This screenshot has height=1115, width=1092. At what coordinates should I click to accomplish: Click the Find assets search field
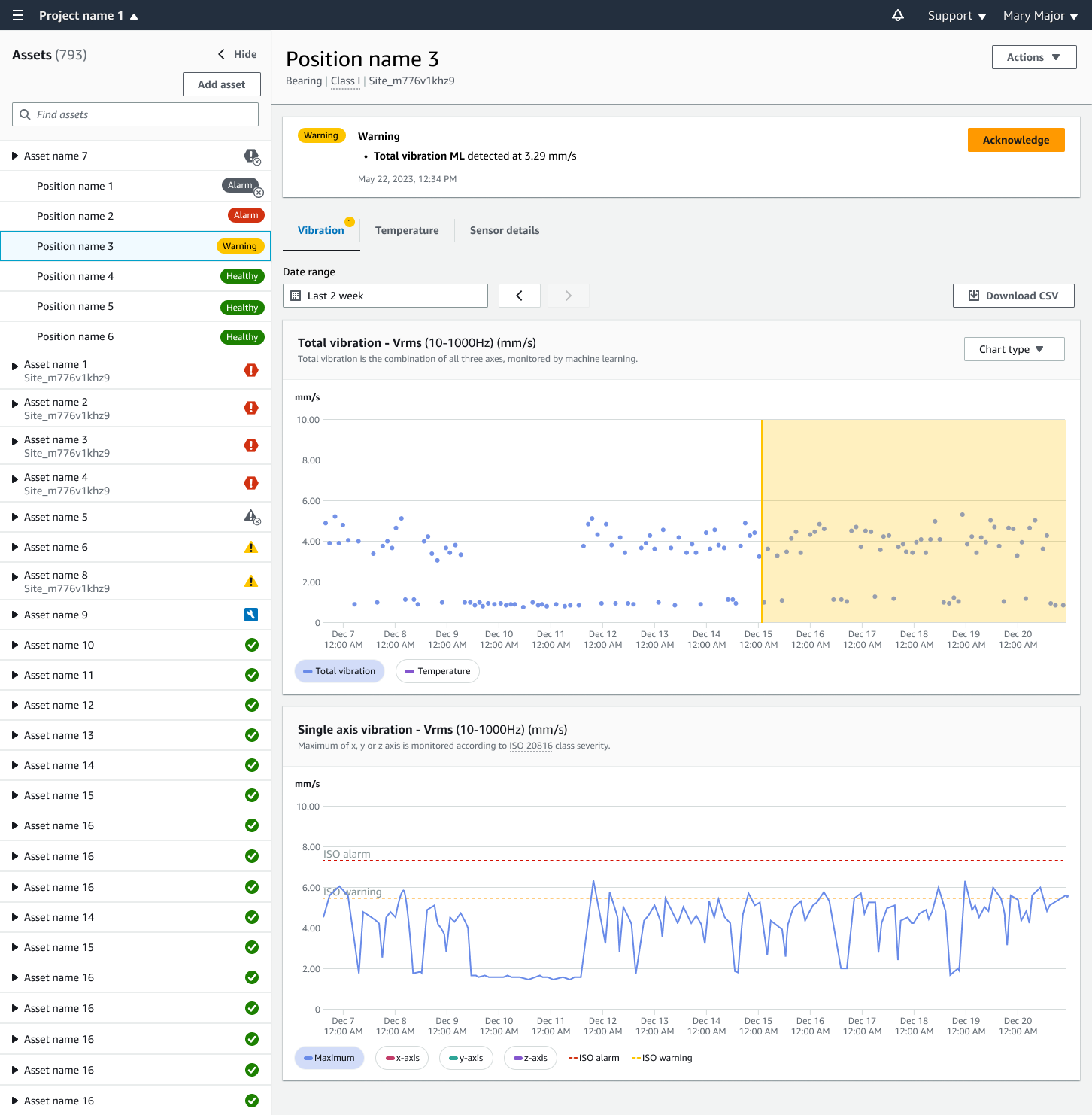(x=135, y=114)
